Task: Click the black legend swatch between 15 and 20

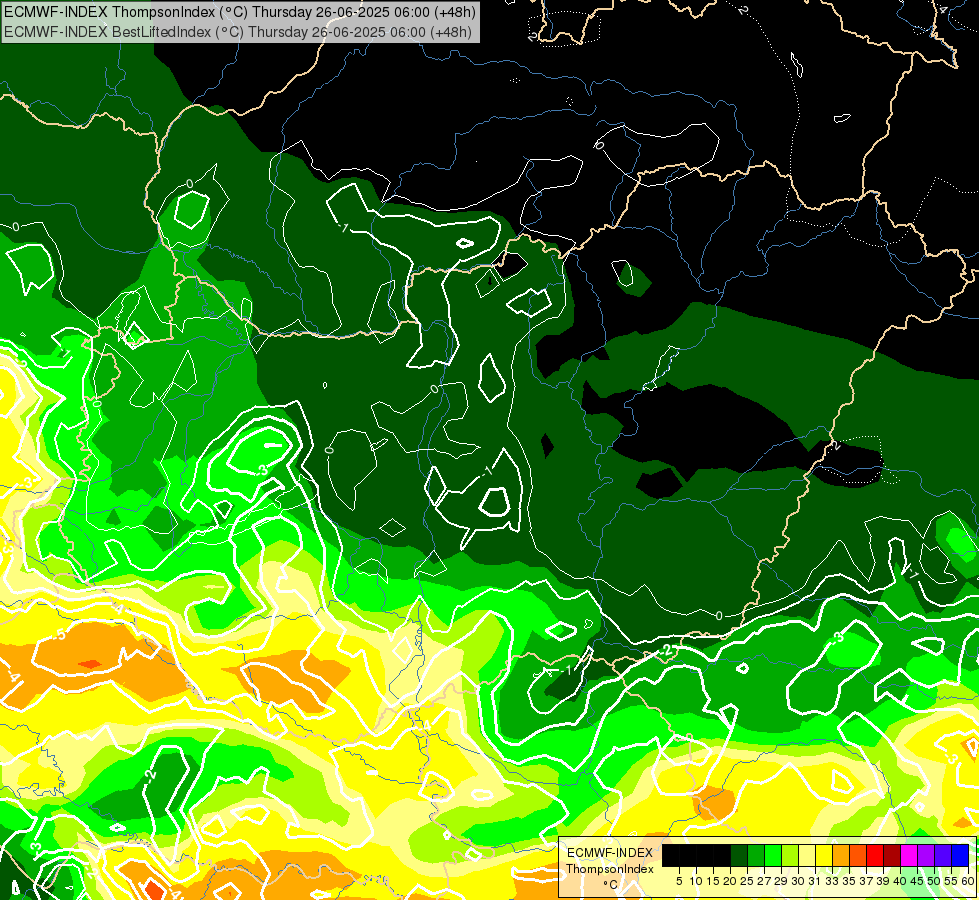Action: click(x=722, y=855)
